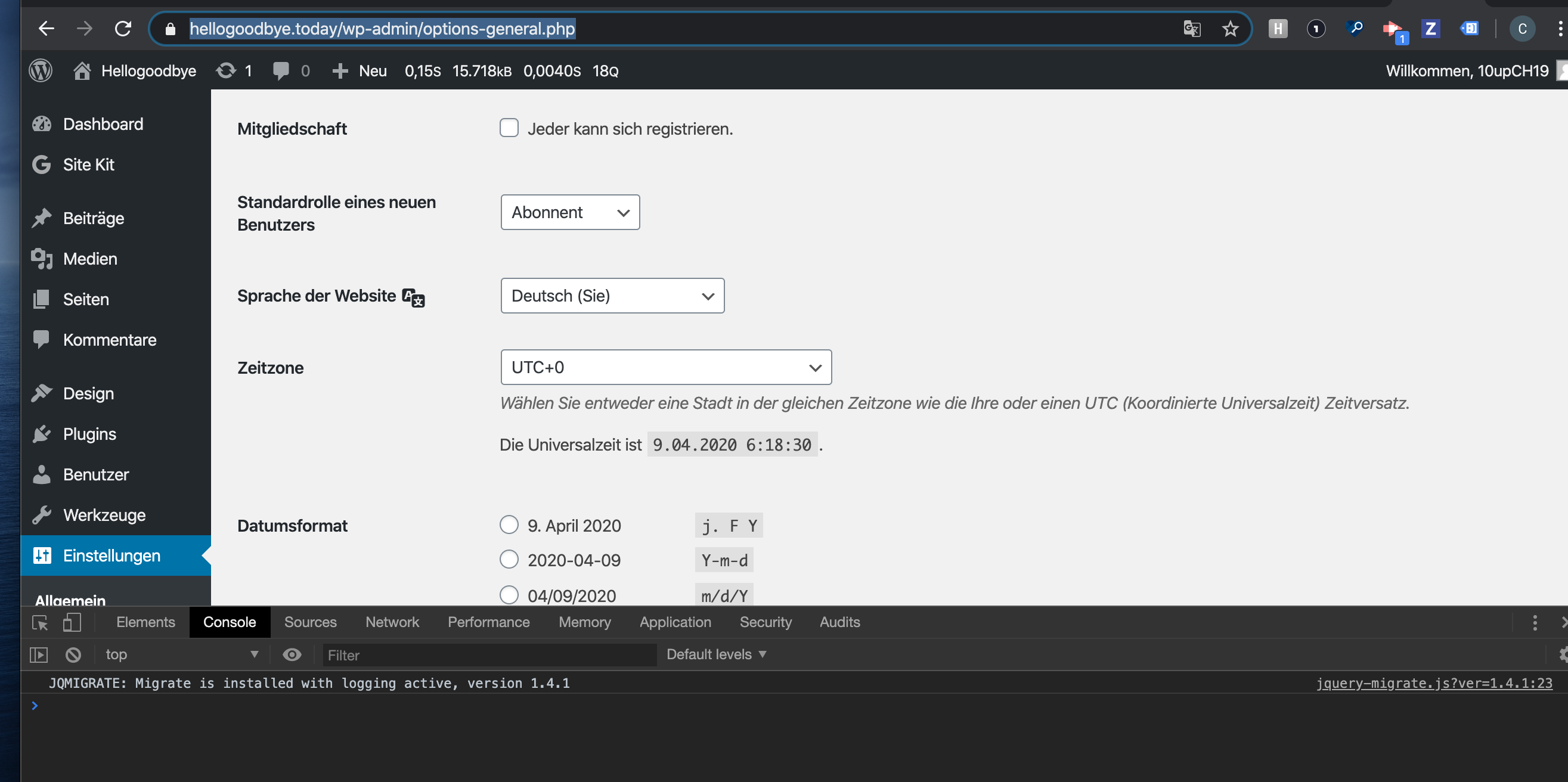Open Kommentare in the sidebar
Screen dimensions: 1568x782
116,340
